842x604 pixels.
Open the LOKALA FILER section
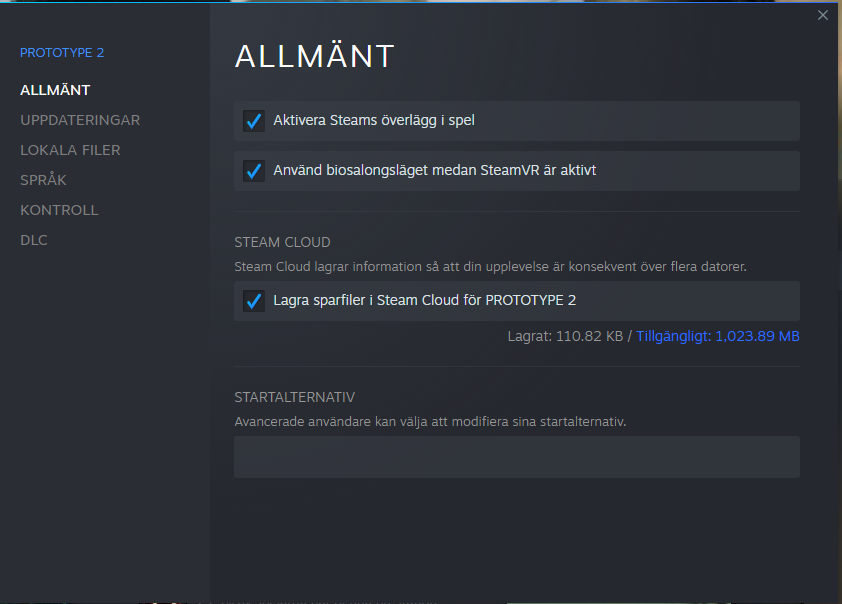click(70, 150)
